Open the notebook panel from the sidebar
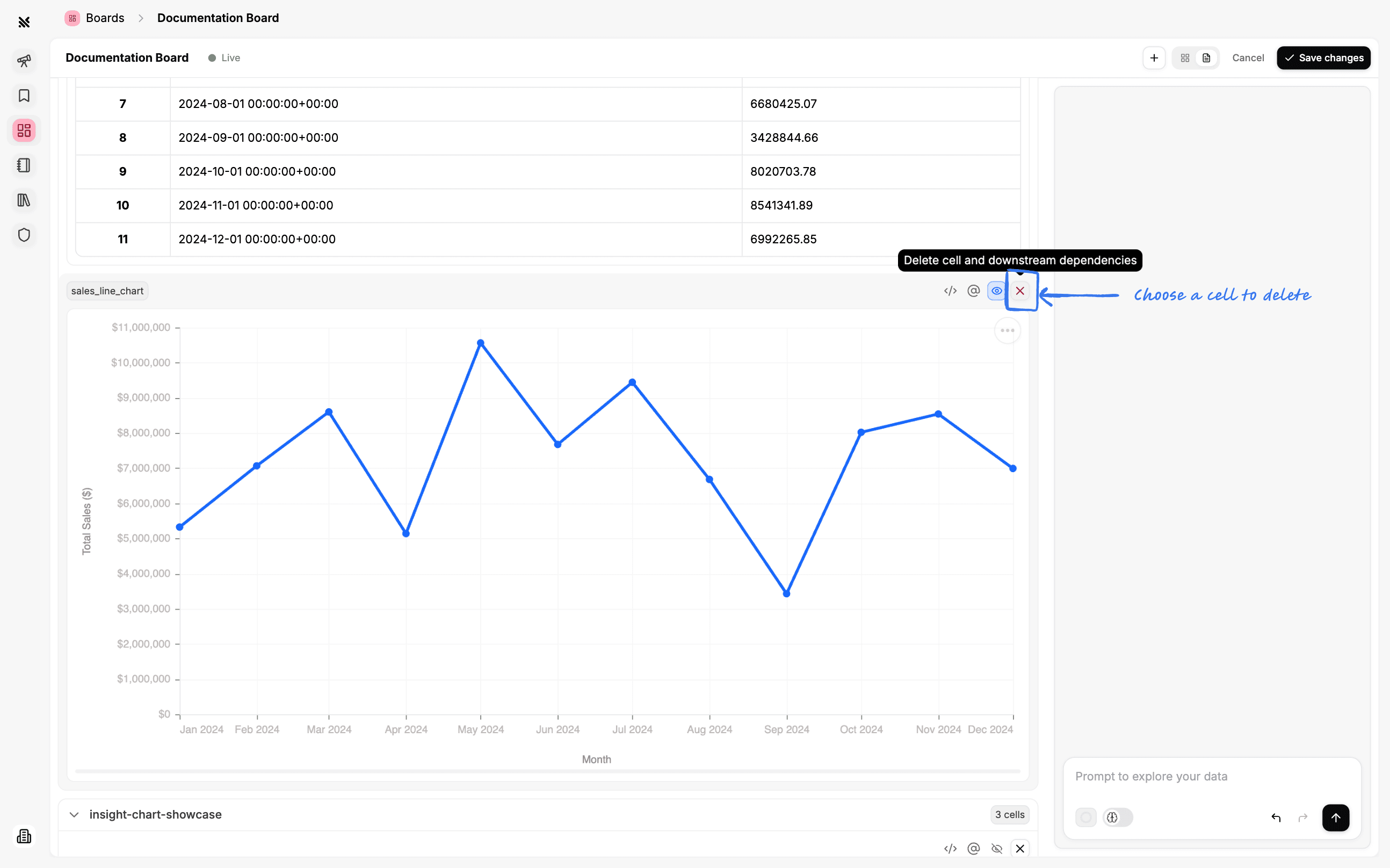This screenshot has width=1390, height=868. point(24,165)
